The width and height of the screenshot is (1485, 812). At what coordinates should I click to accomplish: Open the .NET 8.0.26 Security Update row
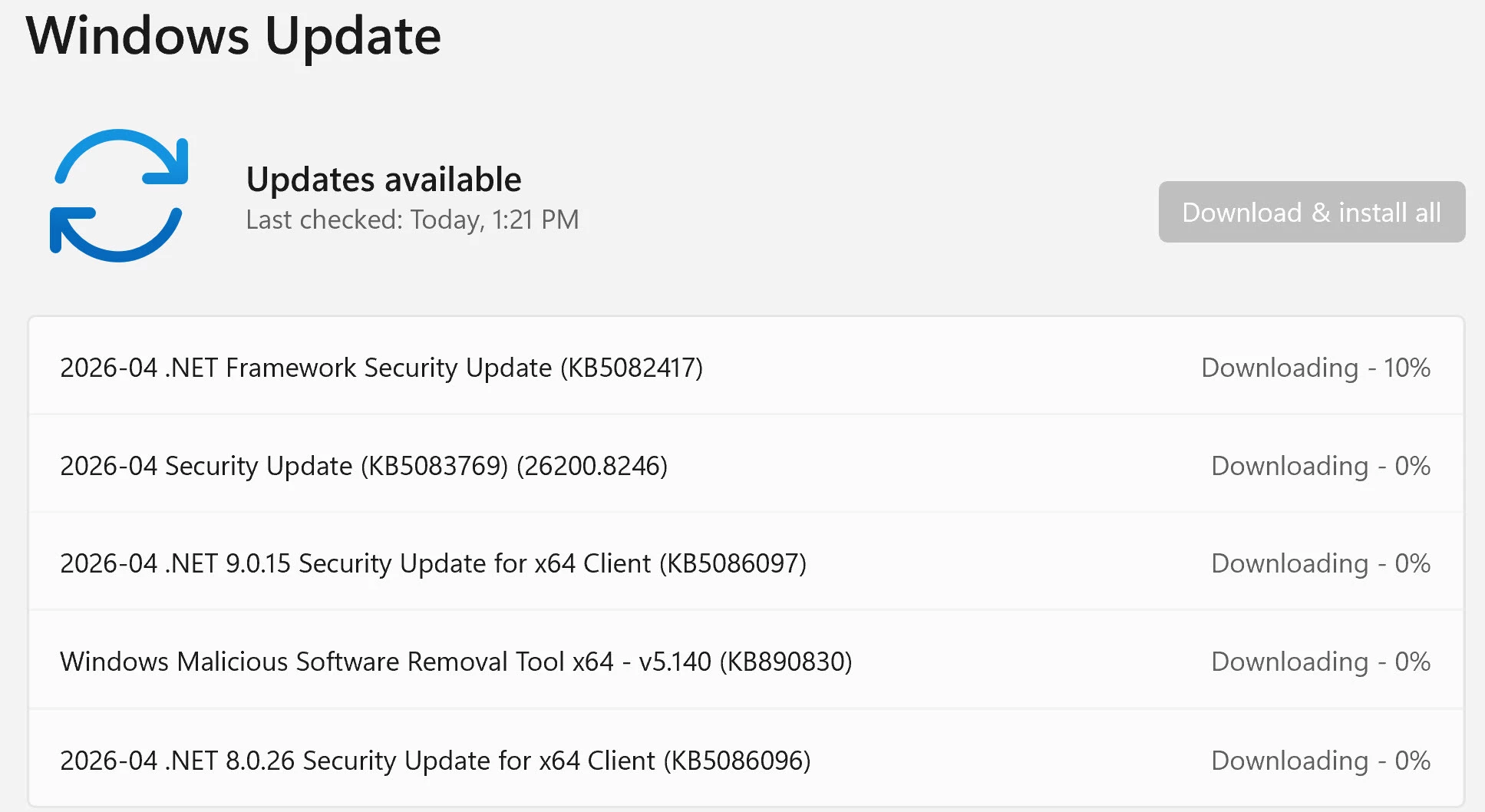click(x=746, y=760)
